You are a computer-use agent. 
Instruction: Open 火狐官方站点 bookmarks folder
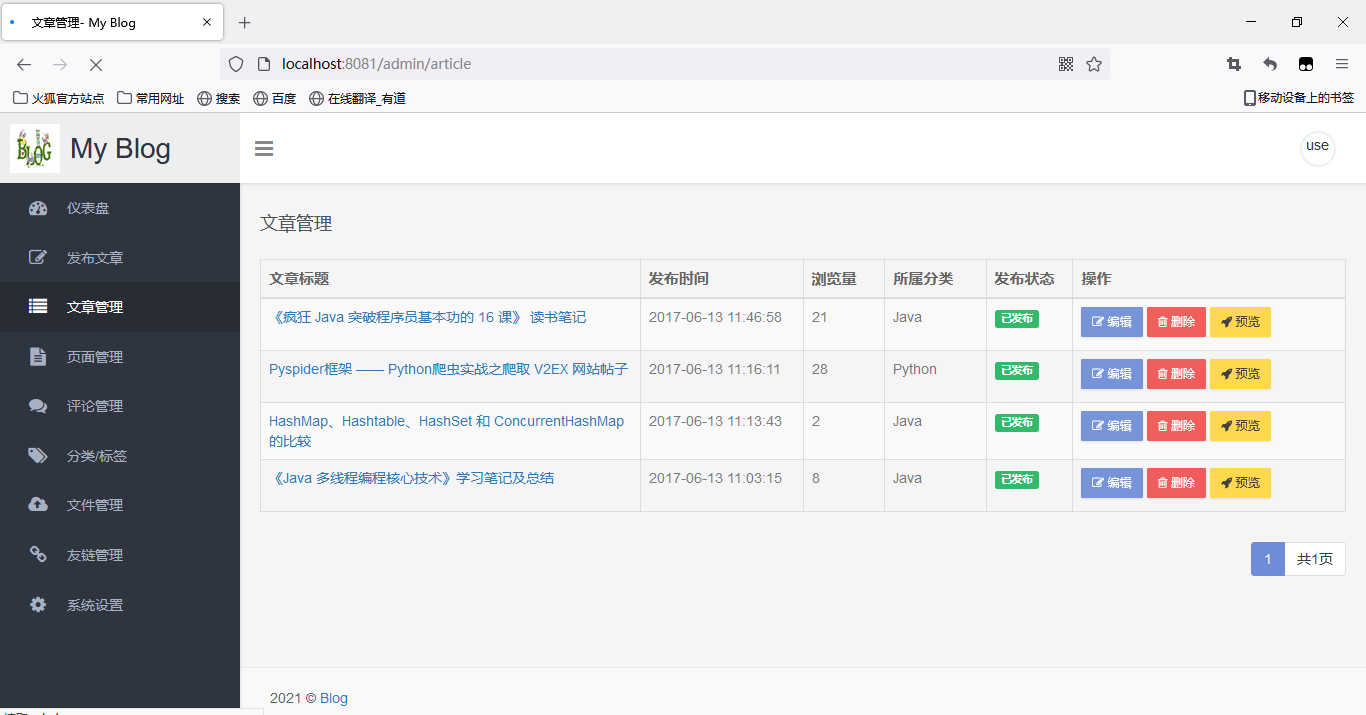58,98
